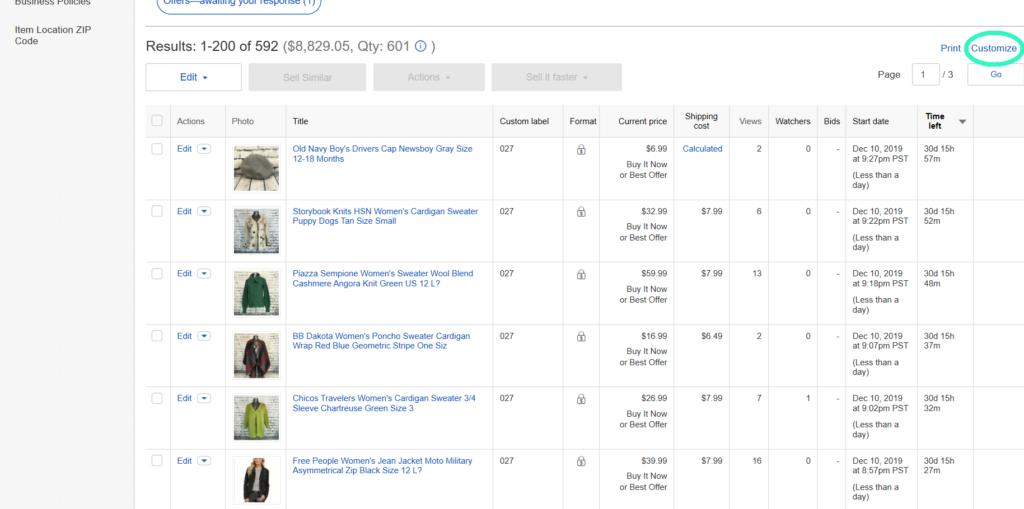Click the red blue poncho photo thumbnail
Image resolution: width=1024 pixels, height=509 pixels.
256,355
